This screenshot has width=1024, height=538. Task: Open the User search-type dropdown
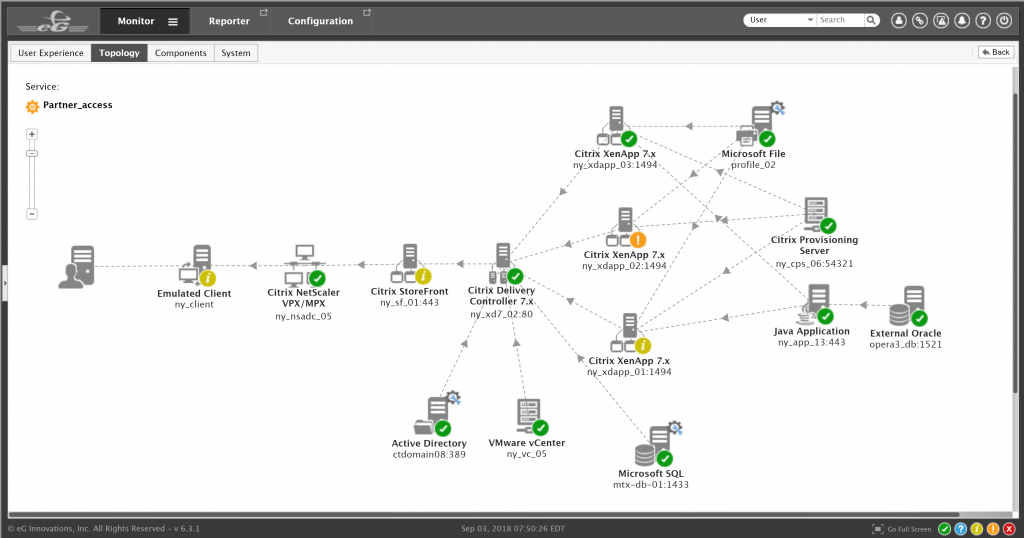(x=780, y=20)
